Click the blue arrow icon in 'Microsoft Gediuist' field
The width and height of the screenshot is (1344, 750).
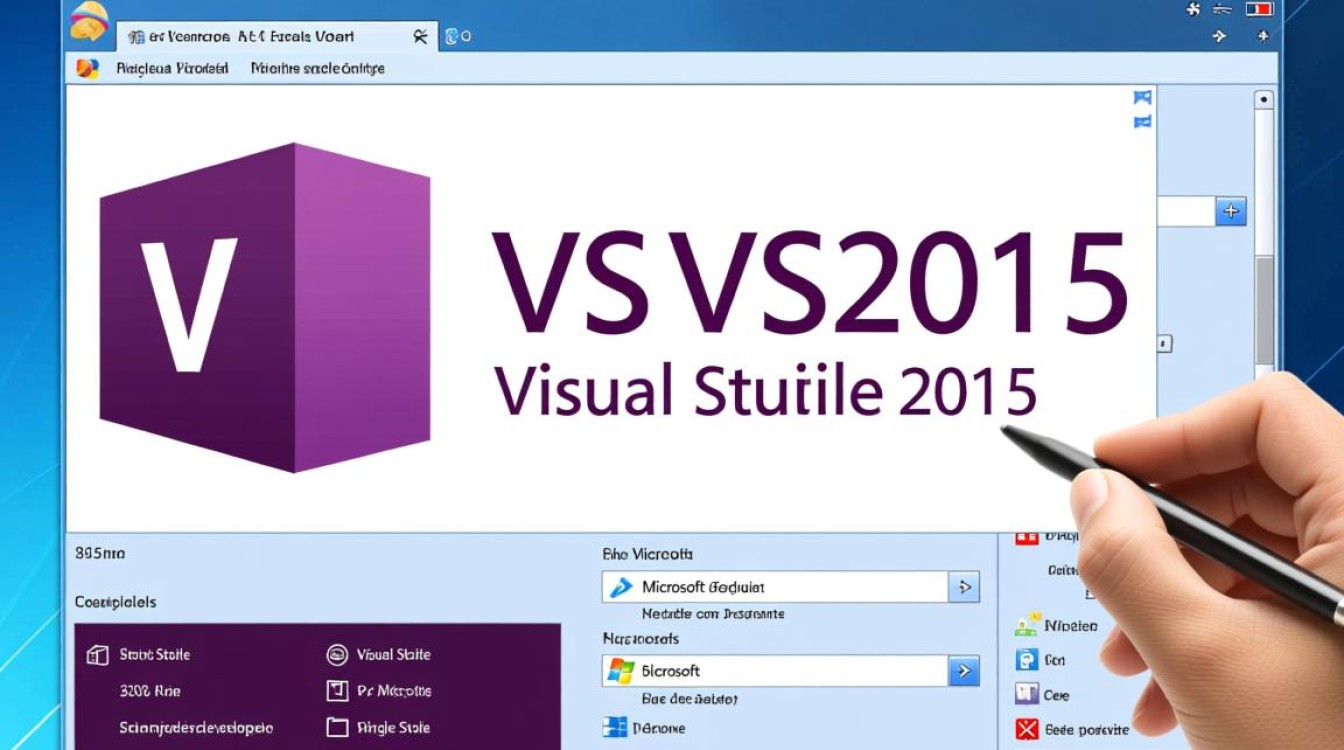click(x=621, y=587)
